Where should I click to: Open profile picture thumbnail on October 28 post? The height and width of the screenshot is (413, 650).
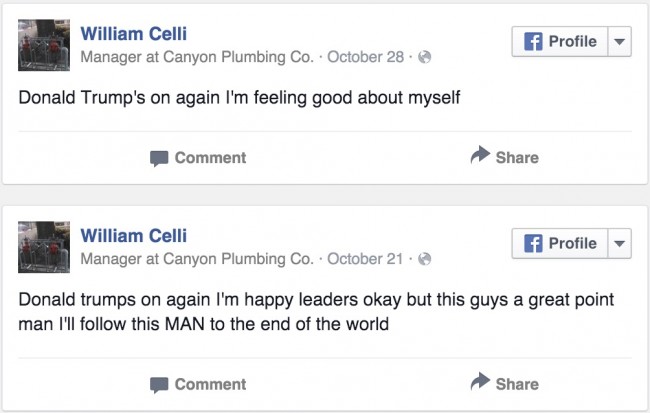click(45, 46)
